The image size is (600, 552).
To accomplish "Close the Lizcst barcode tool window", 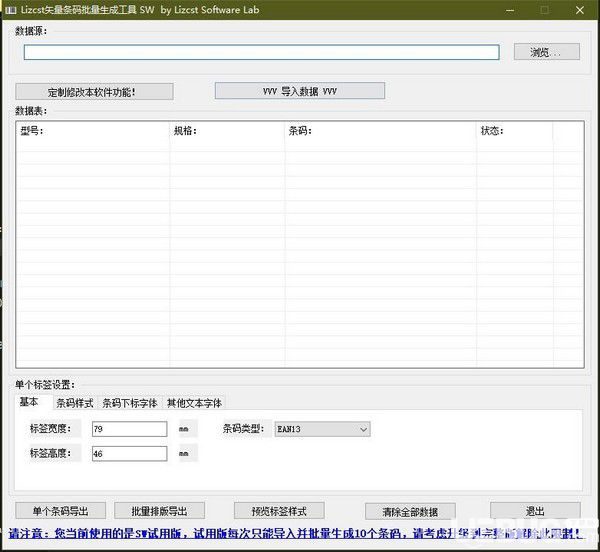I will pos(580,10).
